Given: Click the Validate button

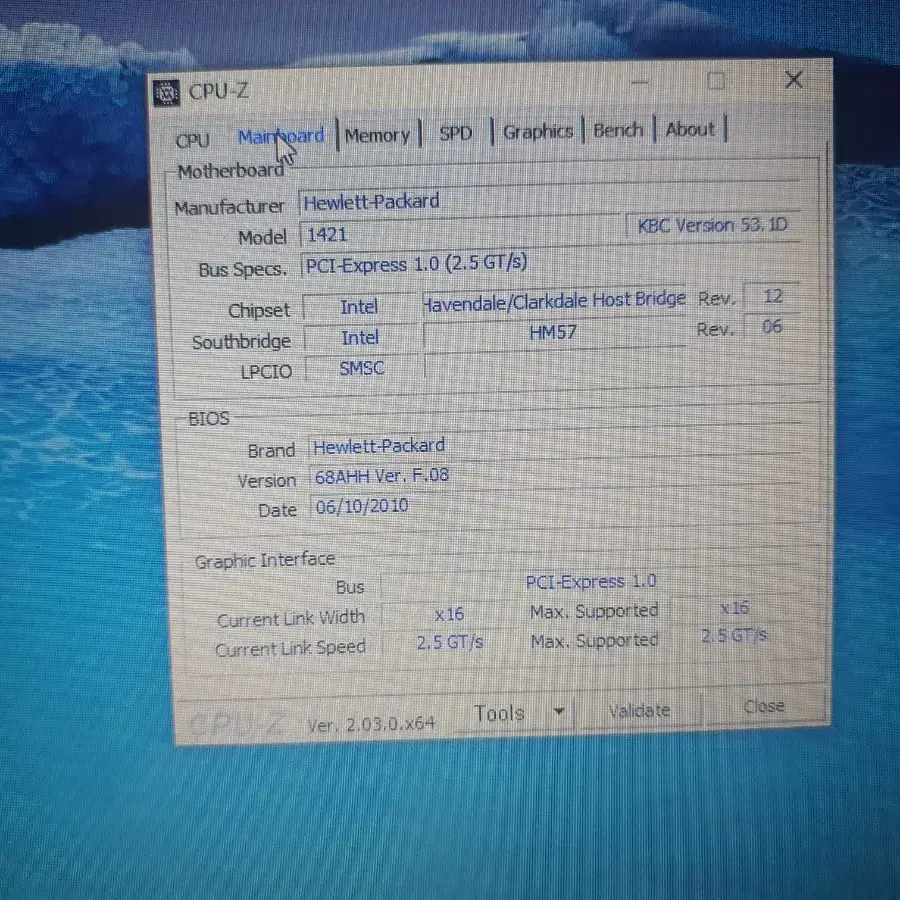Looking at the screenshot, I should (639, 711).
